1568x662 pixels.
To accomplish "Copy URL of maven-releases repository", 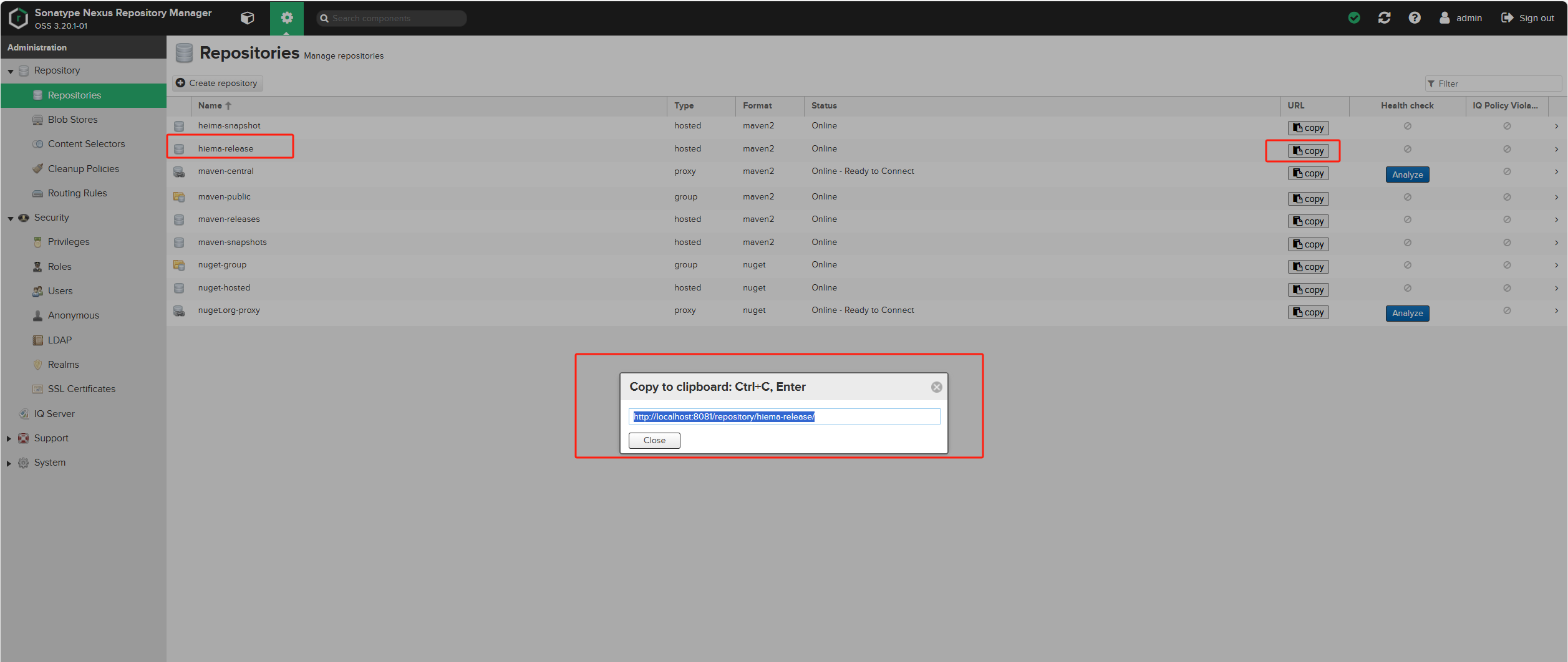I will [x=1309, y=221].
